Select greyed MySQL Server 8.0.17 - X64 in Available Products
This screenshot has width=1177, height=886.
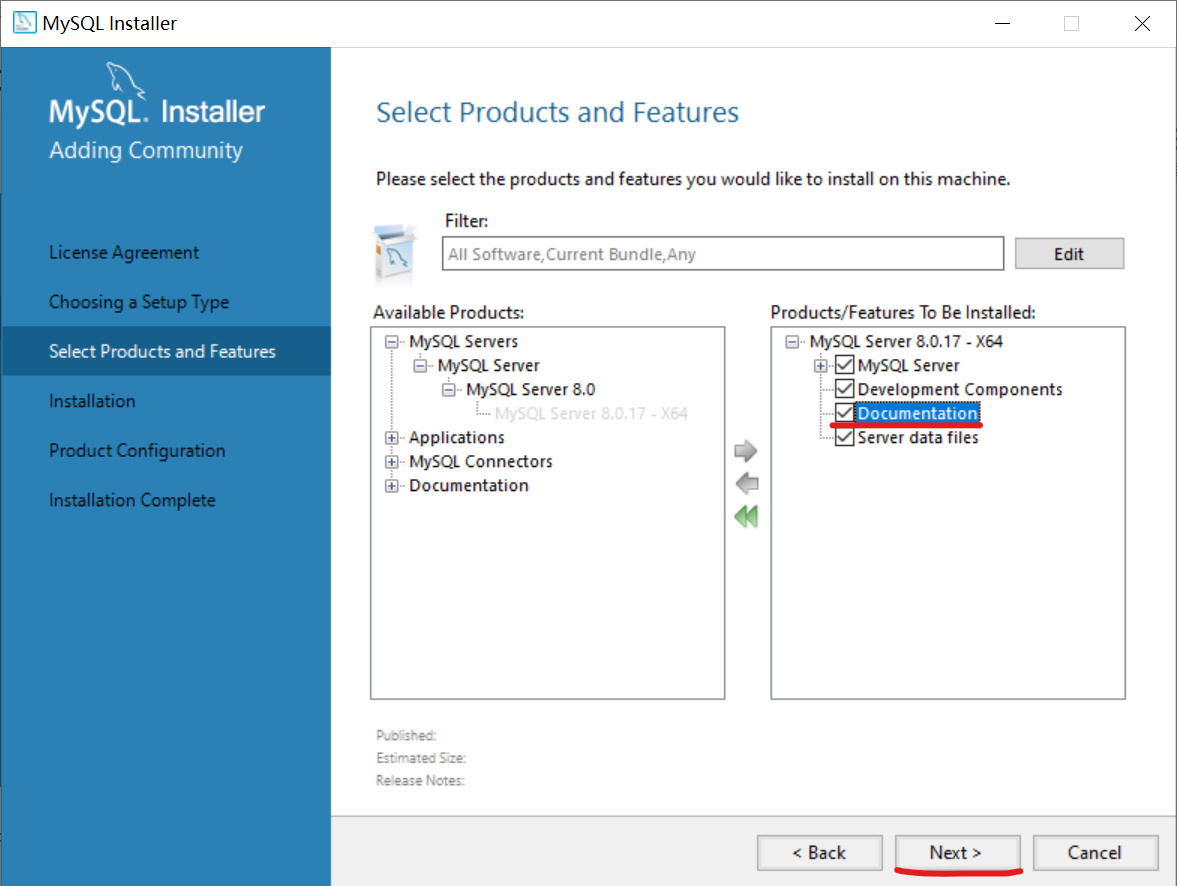point(591,414)
